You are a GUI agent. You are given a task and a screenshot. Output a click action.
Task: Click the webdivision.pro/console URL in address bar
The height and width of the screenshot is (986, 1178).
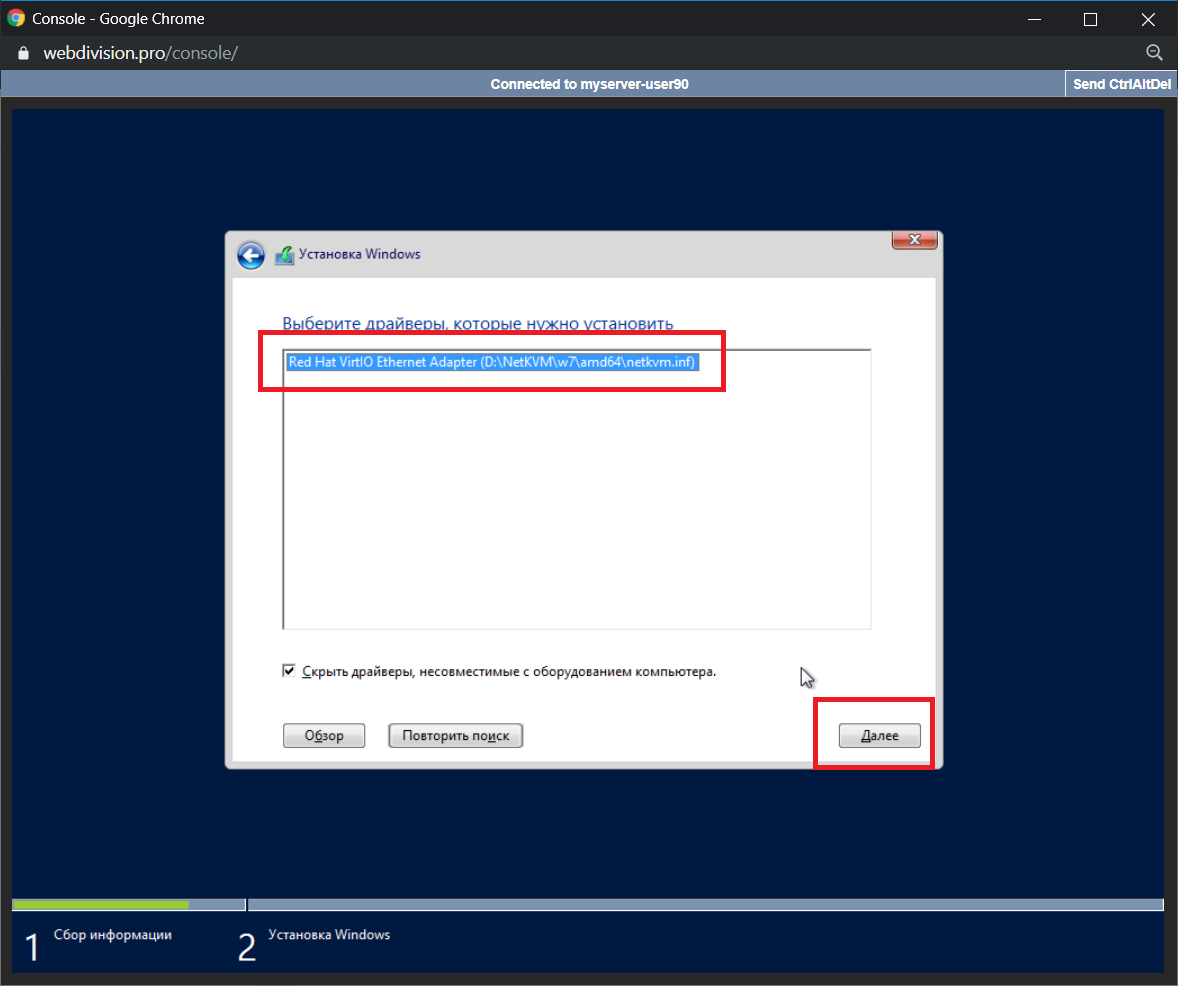tap(140, 53)
